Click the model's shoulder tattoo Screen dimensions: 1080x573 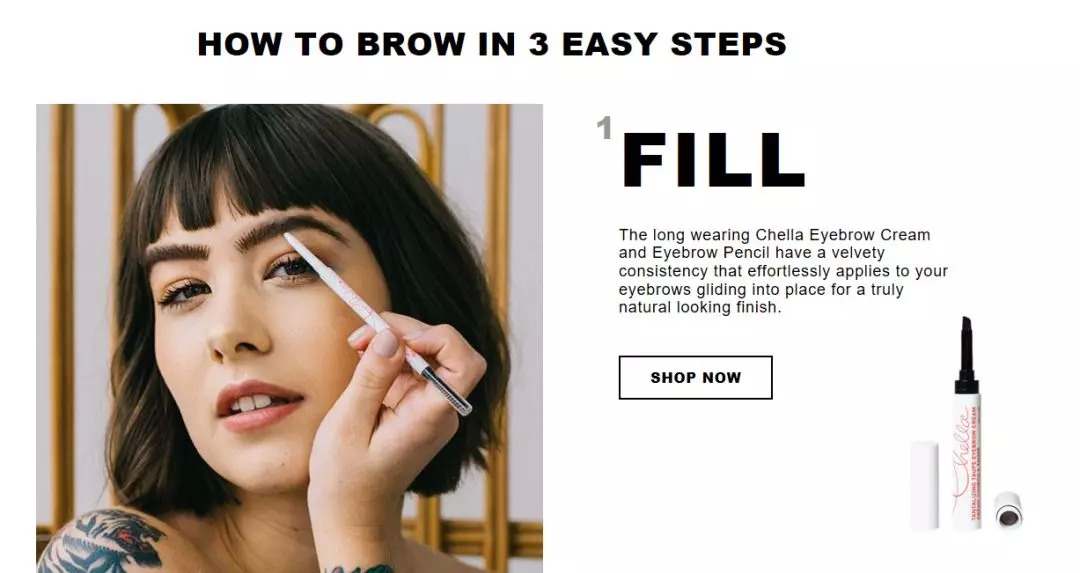pos(103,541)
